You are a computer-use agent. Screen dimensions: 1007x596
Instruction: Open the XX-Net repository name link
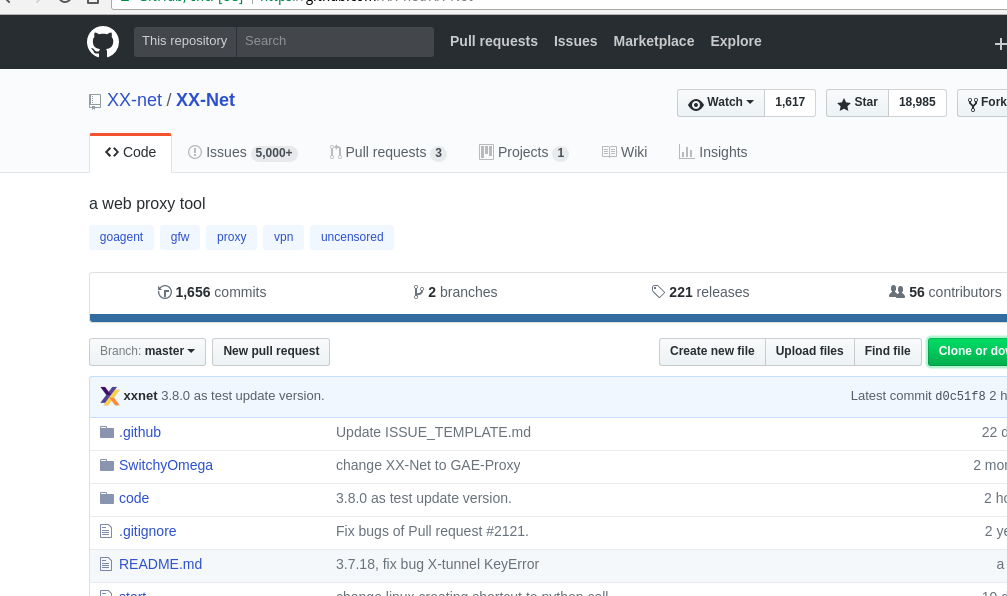point(206,100)
